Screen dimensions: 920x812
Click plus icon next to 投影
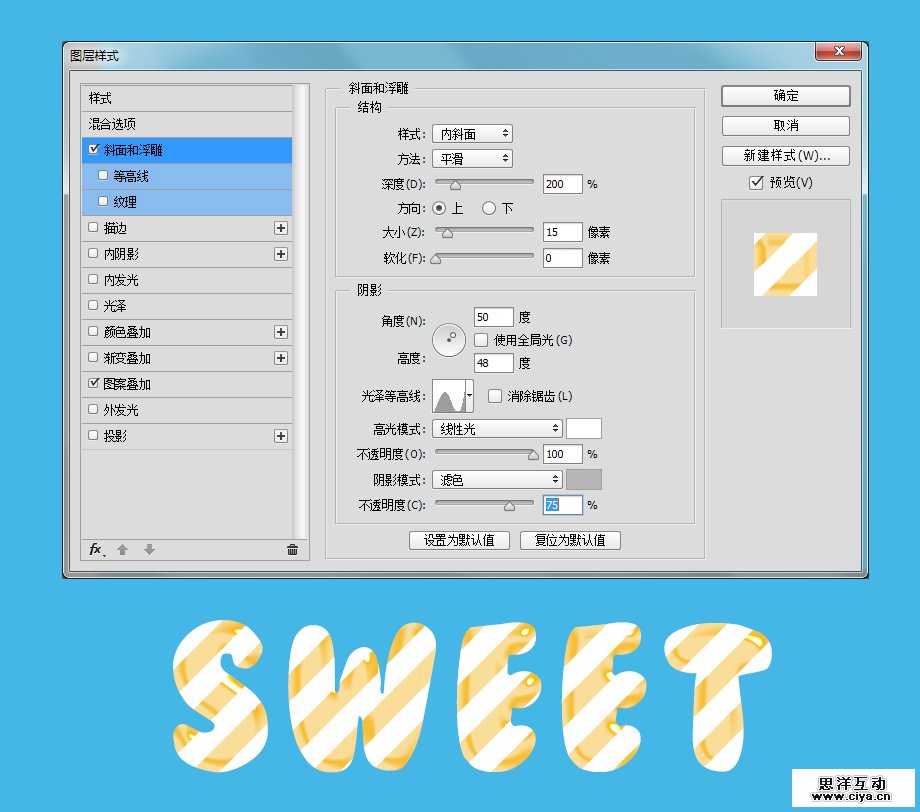(x=281, y=436)
